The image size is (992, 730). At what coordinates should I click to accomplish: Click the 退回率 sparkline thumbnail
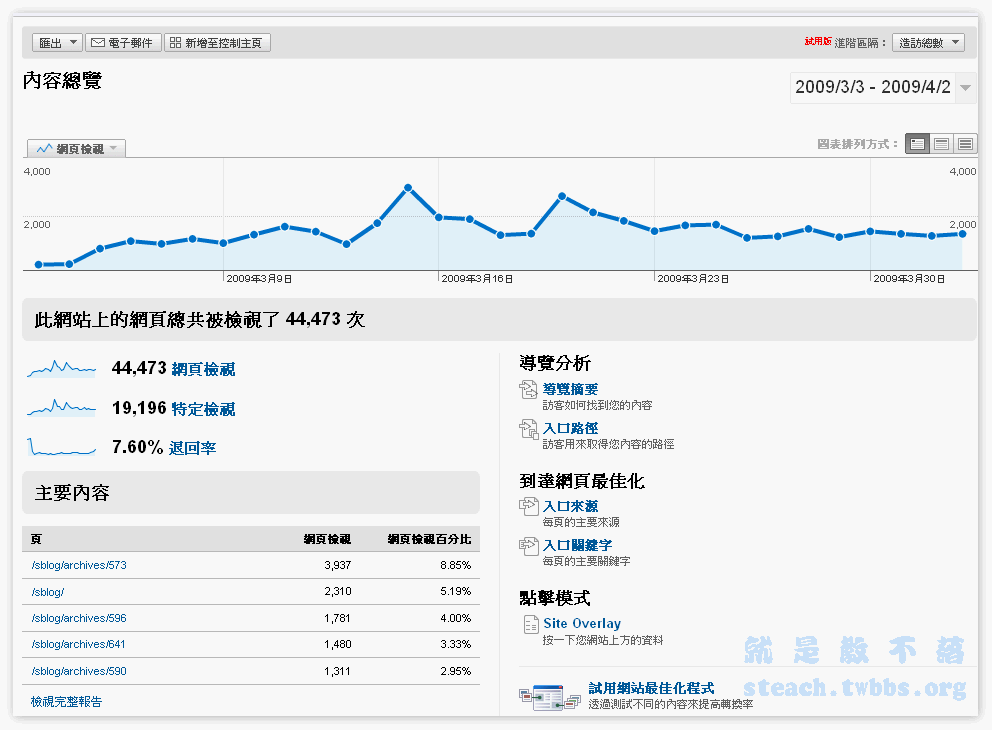62,447
